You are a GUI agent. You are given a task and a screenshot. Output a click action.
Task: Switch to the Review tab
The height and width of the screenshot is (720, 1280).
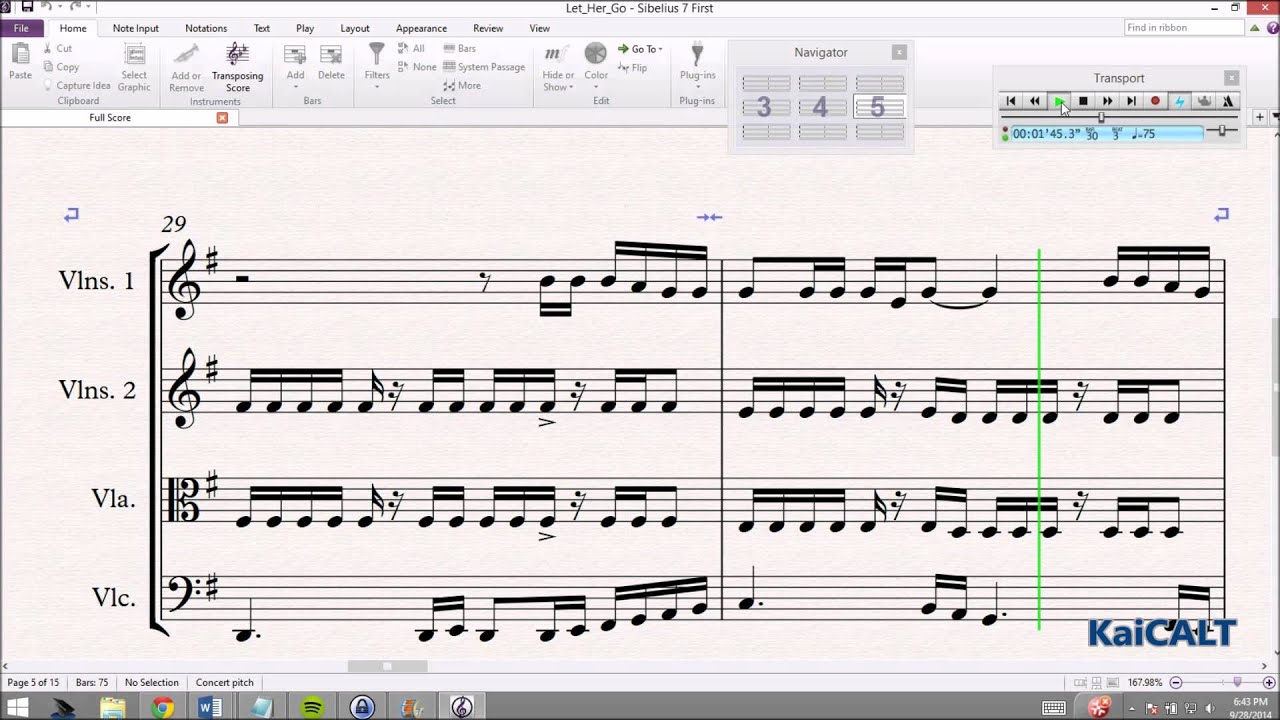[488, 28]
